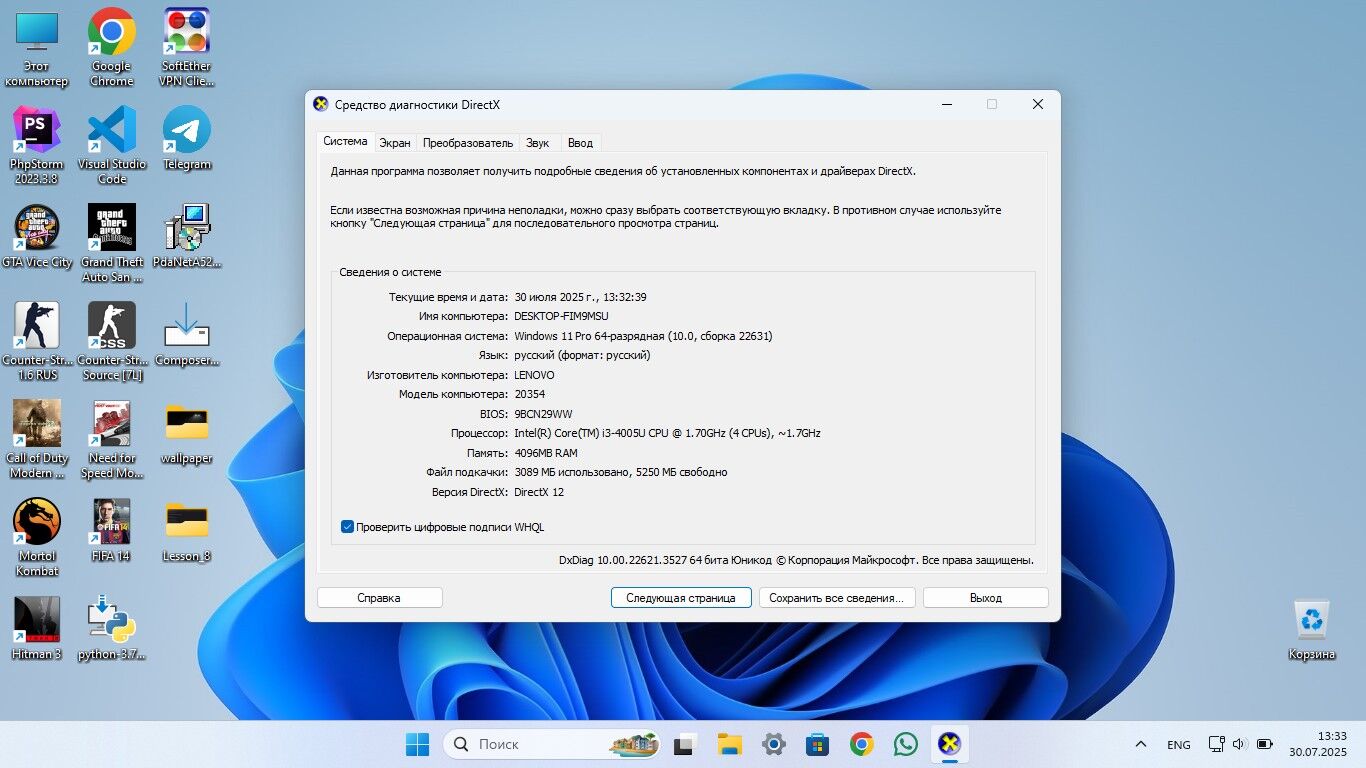The width and height of the screenshot is (1366, 768).
Task: Select PdaNetA52 installer icon
Action: (x=187, y=236)
